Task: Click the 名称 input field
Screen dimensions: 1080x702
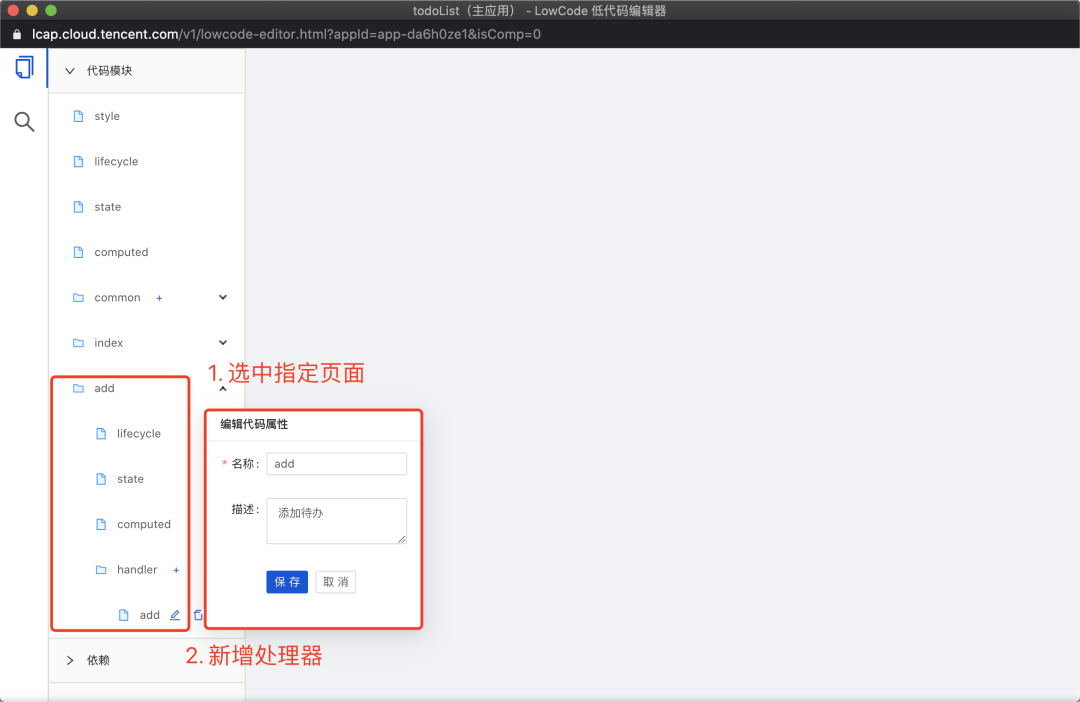Action: [x=336, y=464]
